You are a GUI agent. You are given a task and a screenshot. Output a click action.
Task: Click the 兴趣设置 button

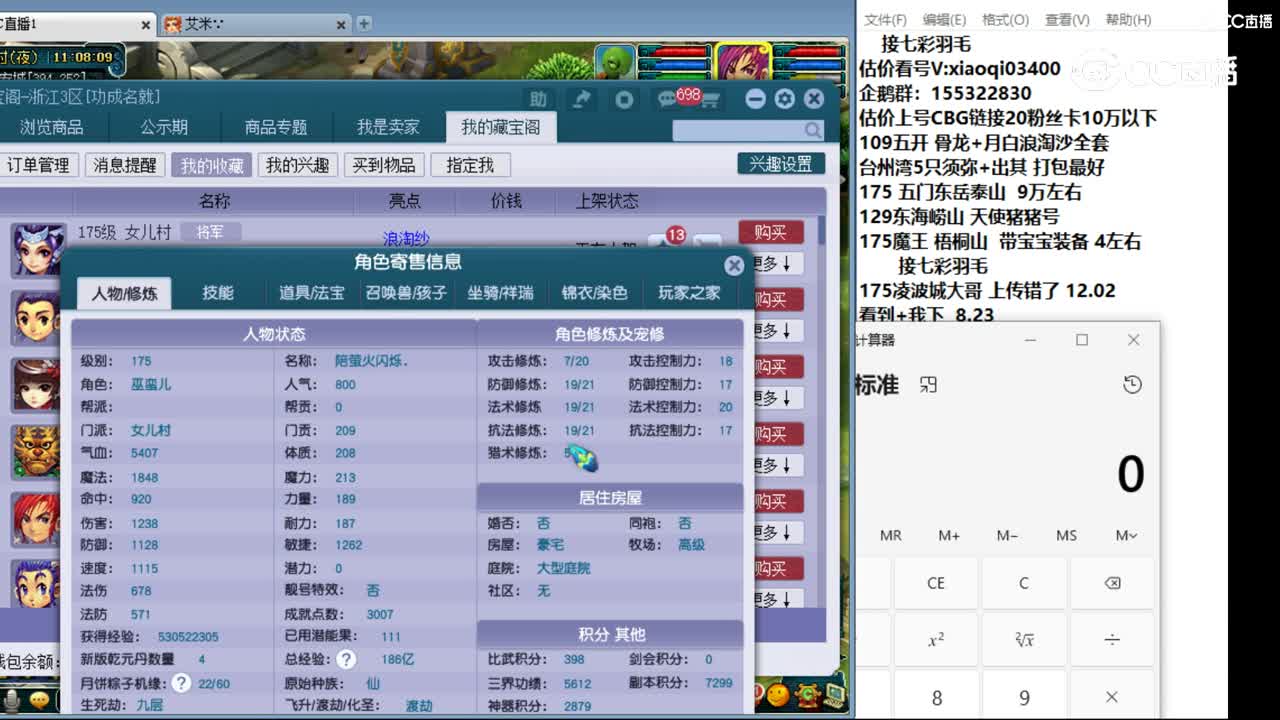pyautogui.click(x=780, y=164)
